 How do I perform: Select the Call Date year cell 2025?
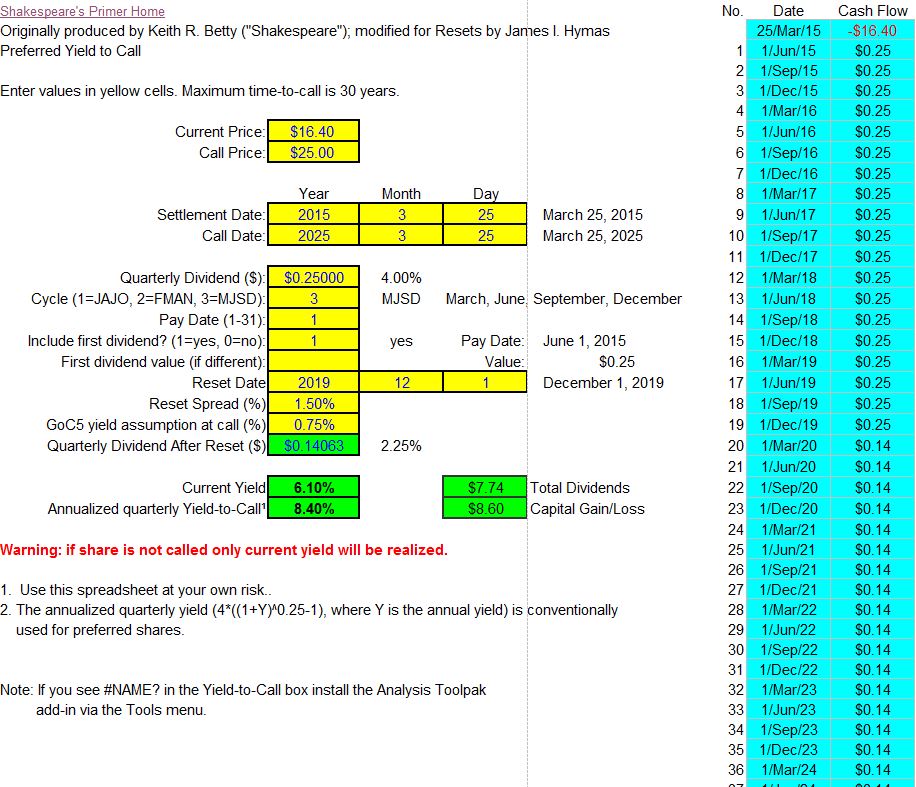313,236
